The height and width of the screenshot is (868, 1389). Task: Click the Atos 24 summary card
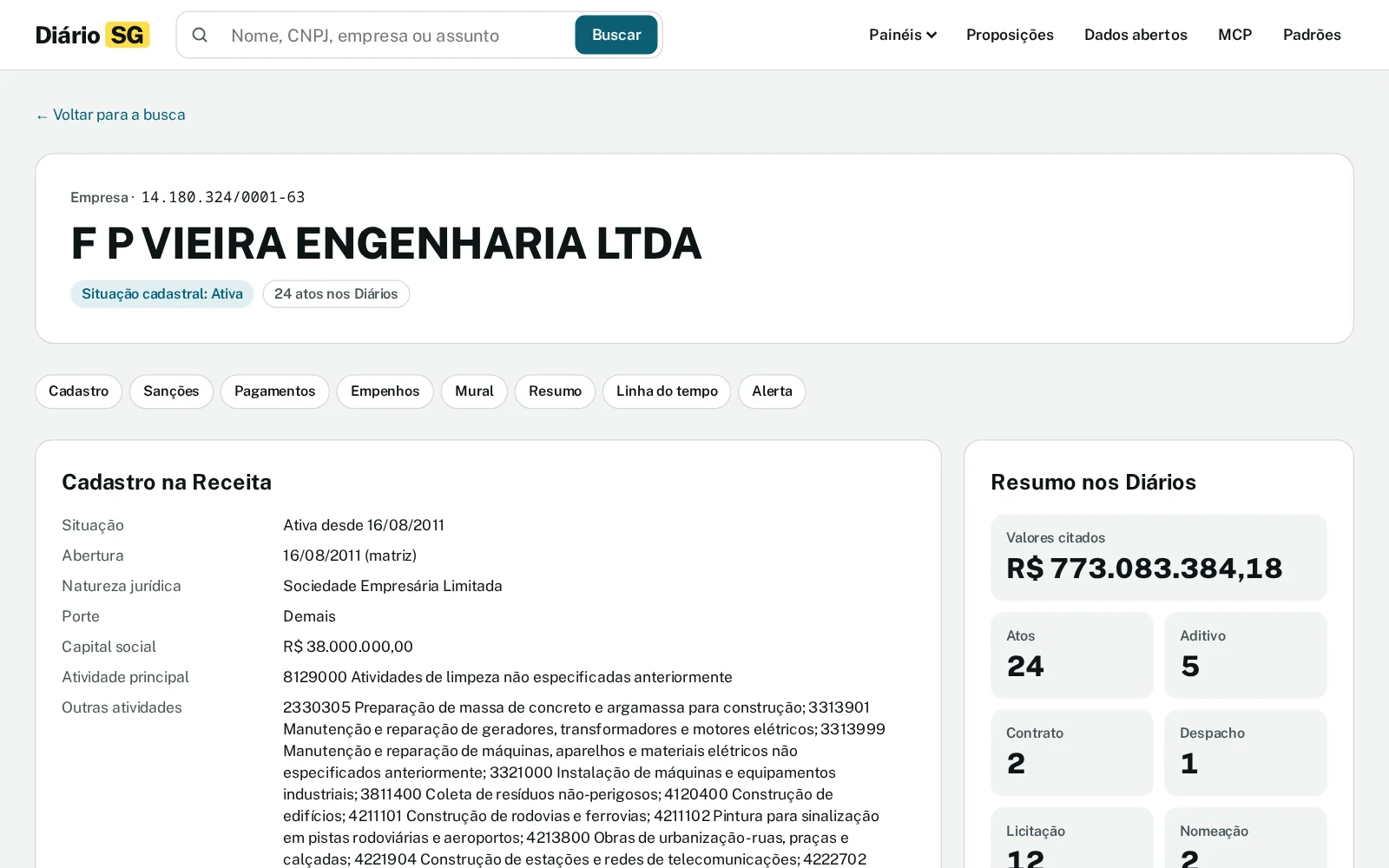point(1072,655)
